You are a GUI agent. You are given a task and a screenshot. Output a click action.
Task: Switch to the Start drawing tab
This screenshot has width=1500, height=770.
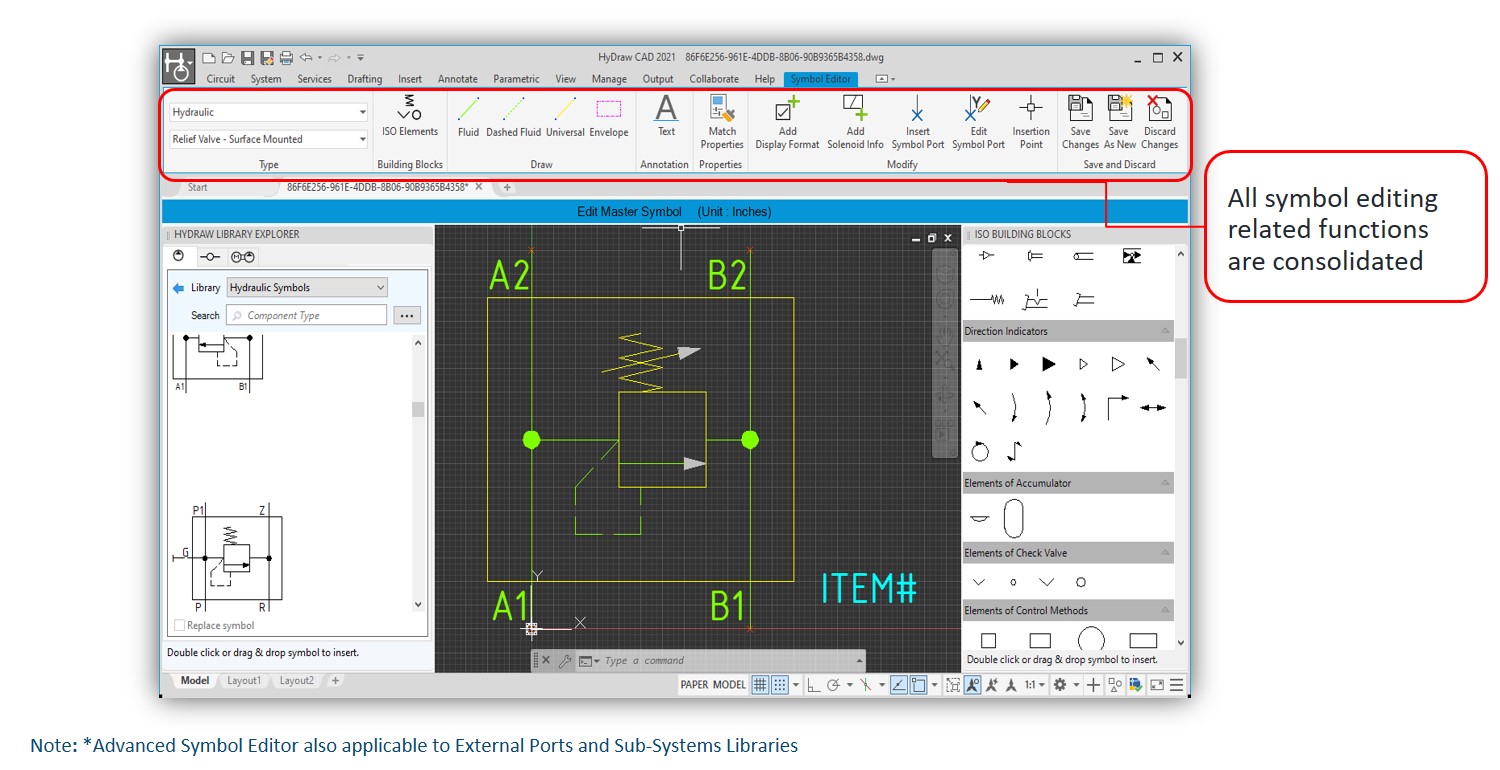point(198,187)
